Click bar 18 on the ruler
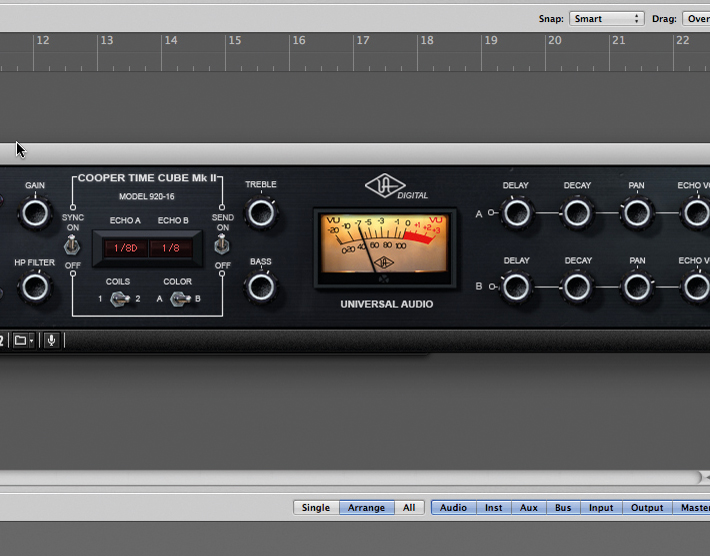Screen dimensions: 710x556 pyautogui.click(x=427, y=40)
